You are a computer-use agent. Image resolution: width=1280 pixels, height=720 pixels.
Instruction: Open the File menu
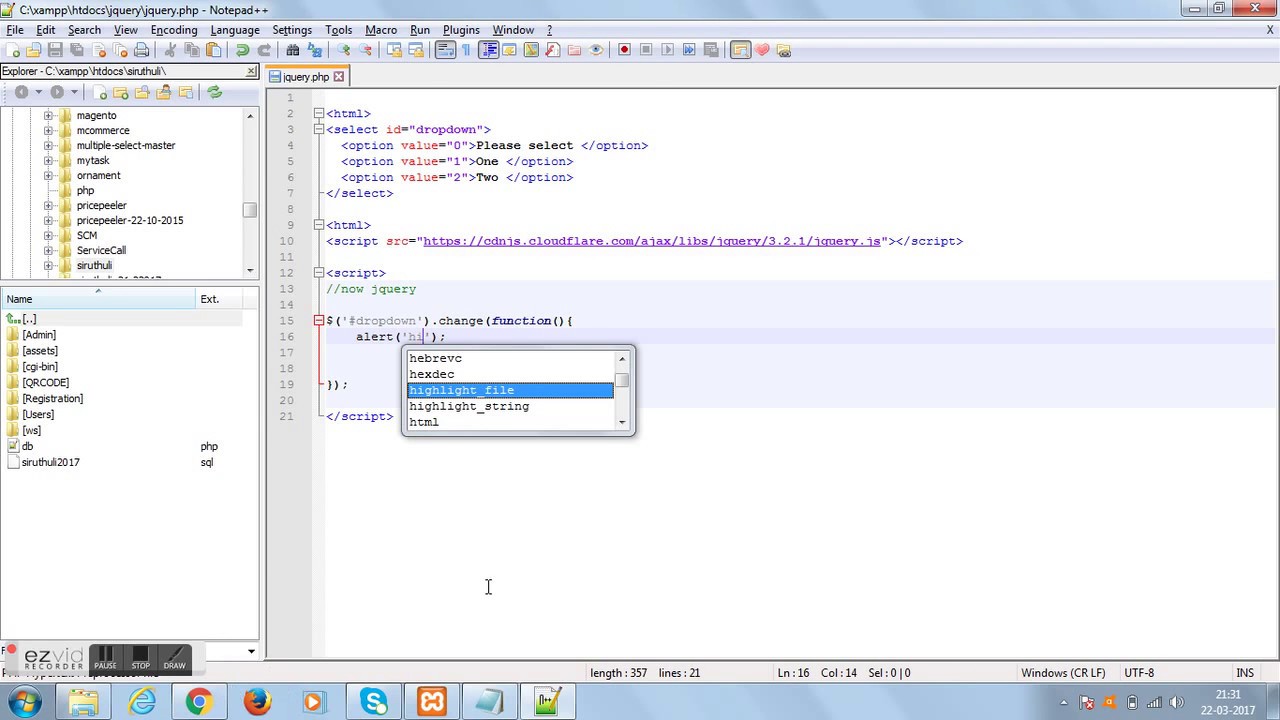(x=15, y=30)
